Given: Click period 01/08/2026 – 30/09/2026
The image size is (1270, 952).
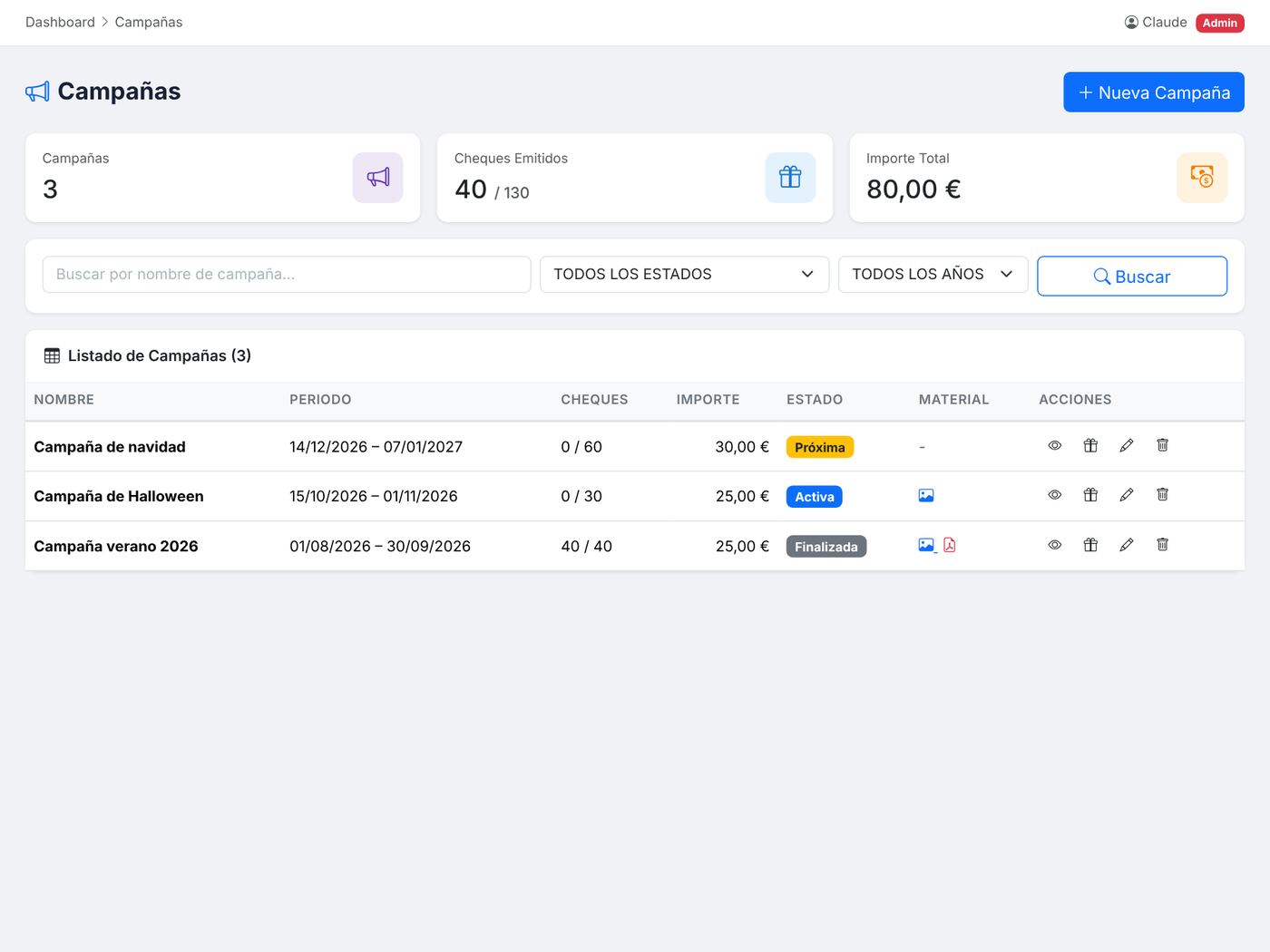Looking at the screenshot, I should point(380,547).
